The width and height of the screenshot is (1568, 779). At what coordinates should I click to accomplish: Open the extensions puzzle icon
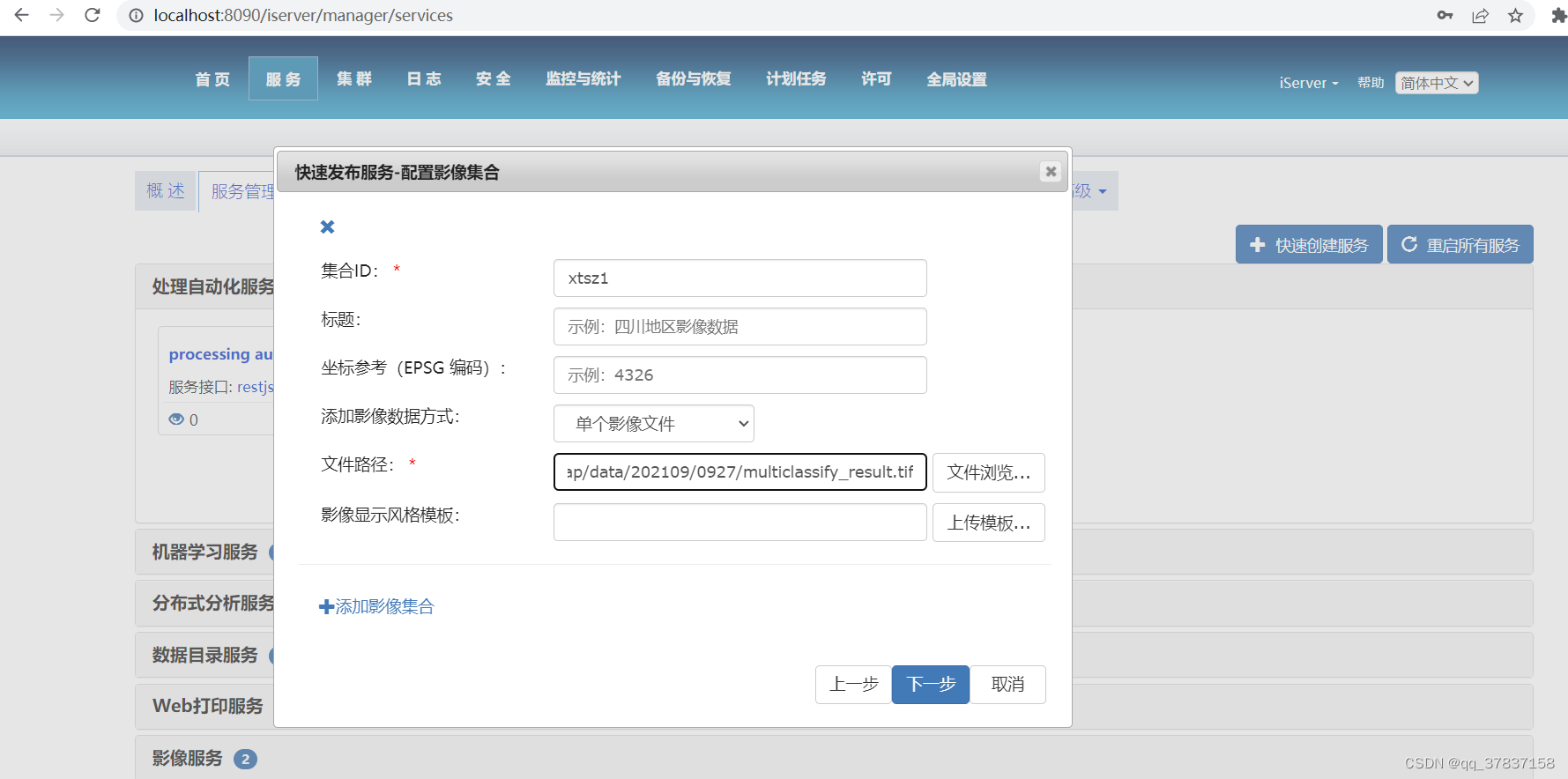(x=1558, y=15)
